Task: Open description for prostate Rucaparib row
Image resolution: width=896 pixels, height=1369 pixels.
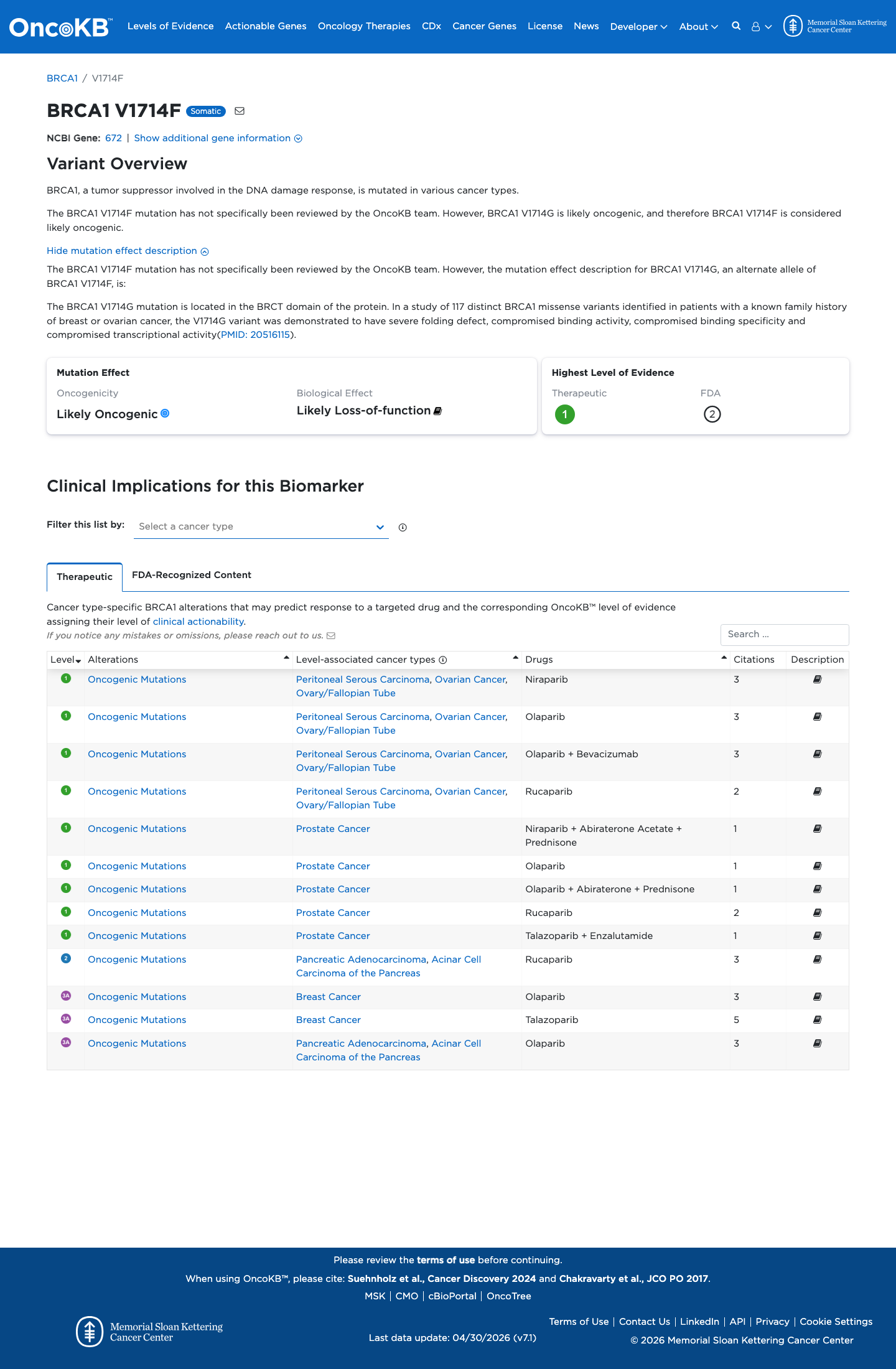Action: 818,913
